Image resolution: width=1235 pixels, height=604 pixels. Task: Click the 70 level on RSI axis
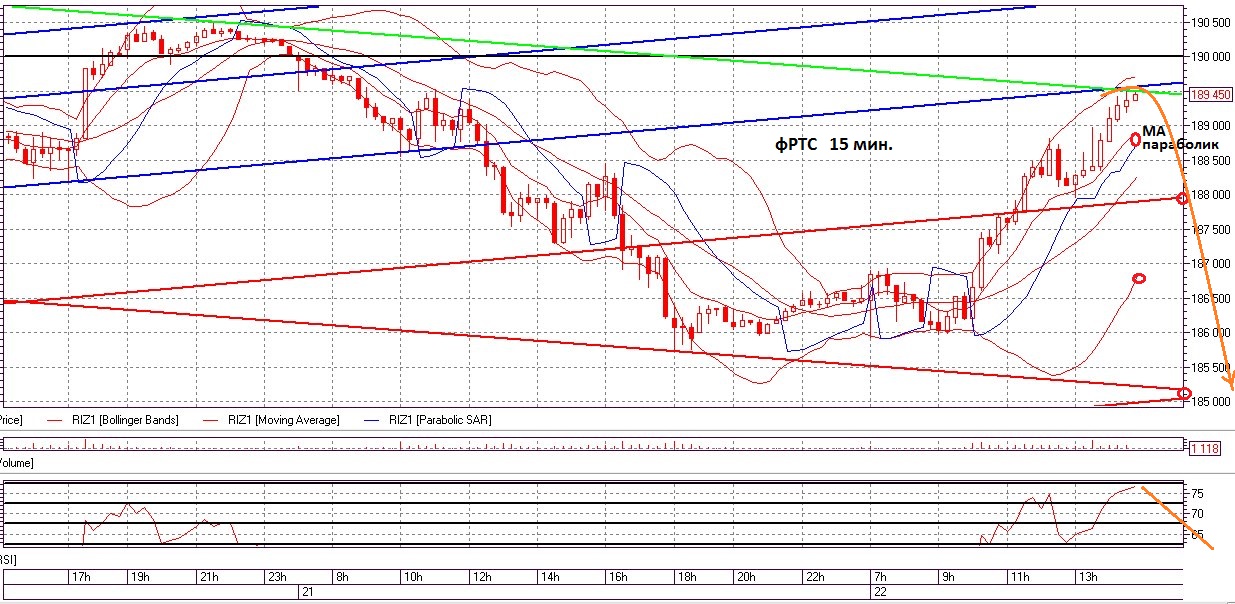[1197, 514]
